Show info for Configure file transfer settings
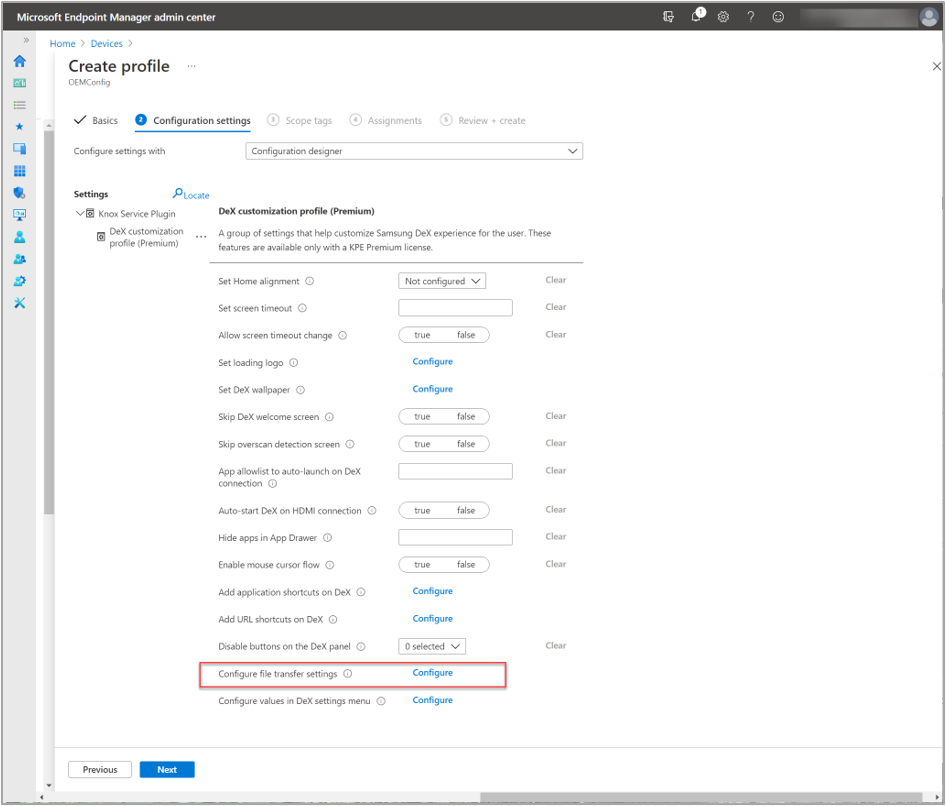Viewport: 946px width, 806px height. click(348, 674)
